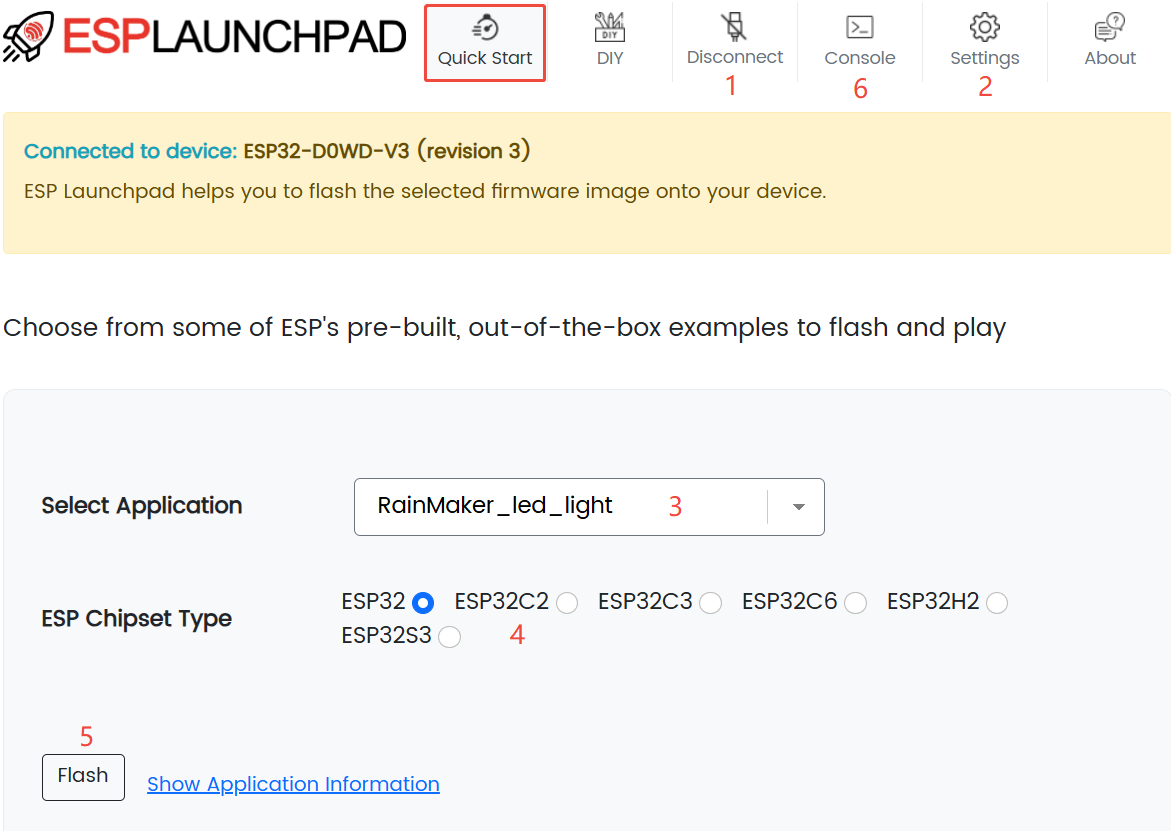Image resolution: width=1171 pixels, height=831 pixels.
Task: Click the Disconnect plug icon
Action: coord(735,26)
